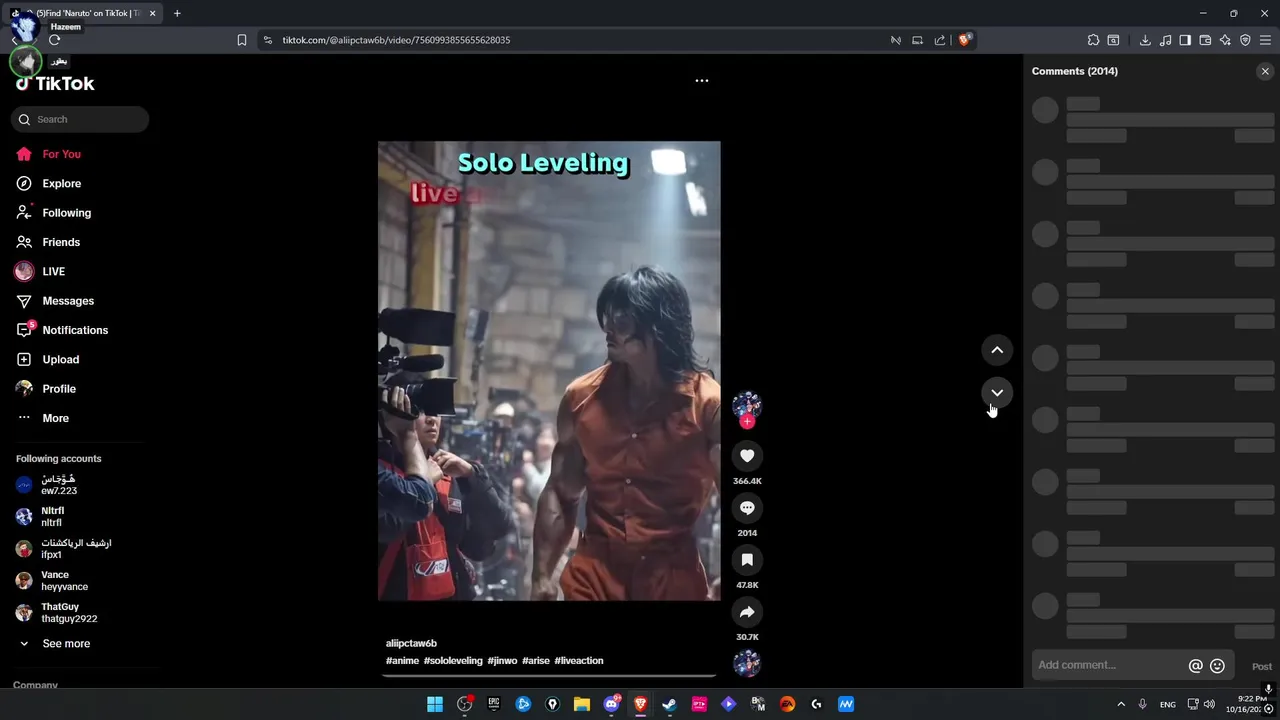
Task: Follow the creator with the red plus
Action: click(x=747, y=422)
